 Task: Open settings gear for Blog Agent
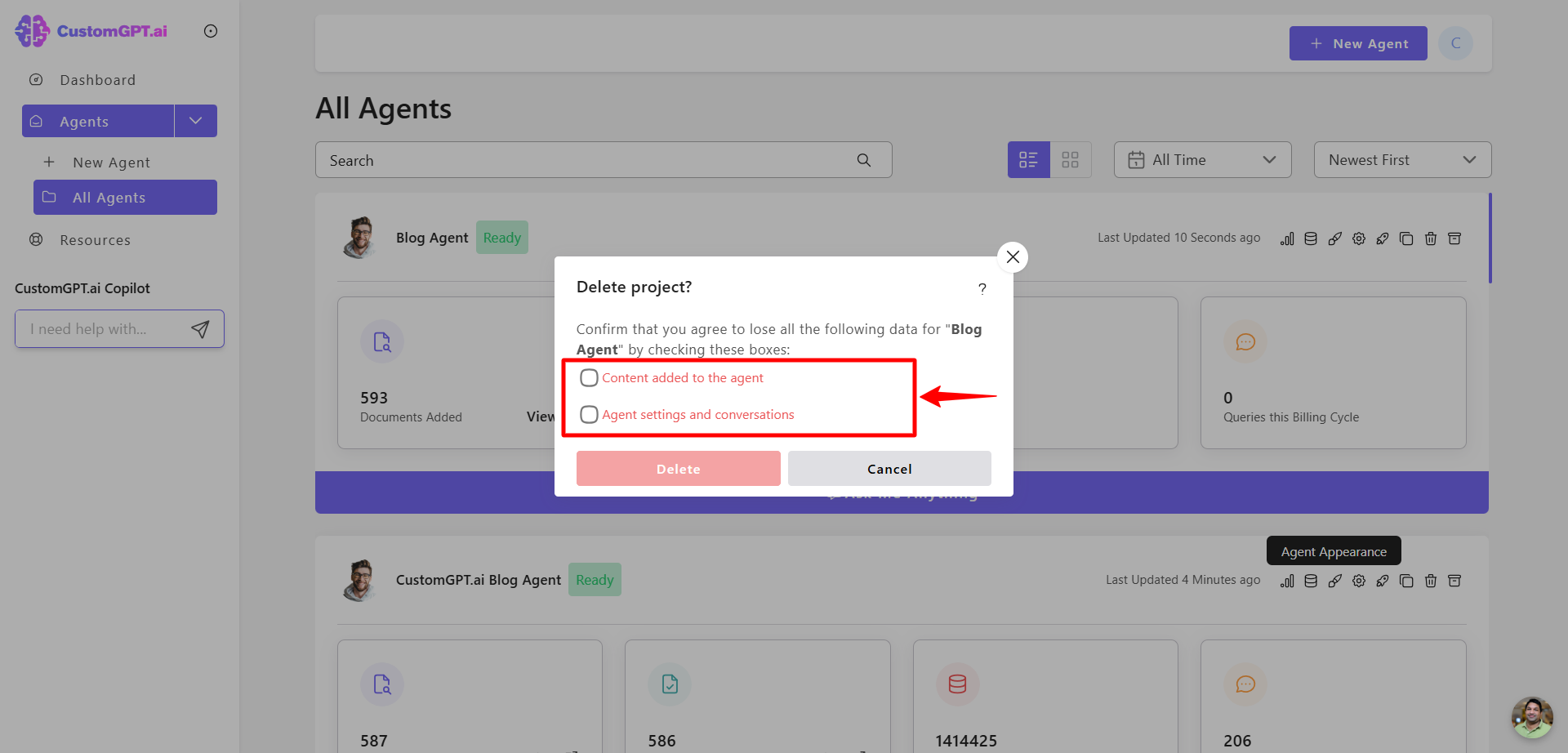[x=1359, y=238]
